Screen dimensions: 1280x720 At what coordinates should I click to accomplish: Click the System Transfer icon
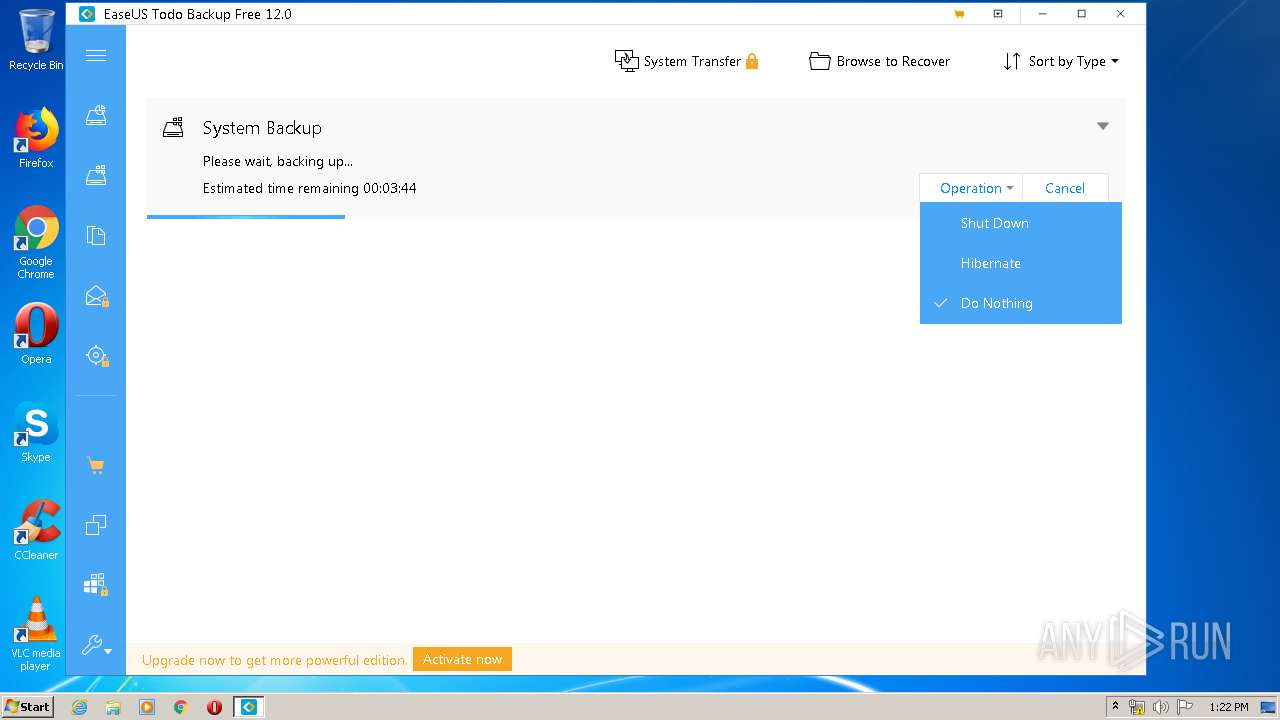pyautogui.click(x=626, y=61)
